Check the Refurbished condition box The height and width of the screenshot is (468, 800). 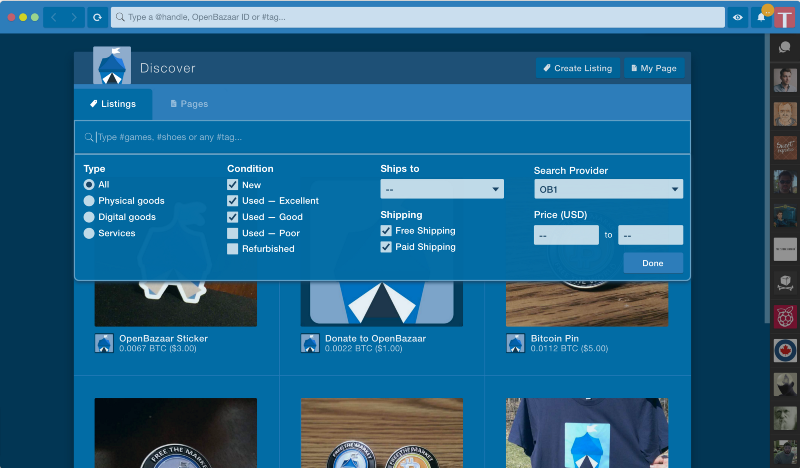233,249
